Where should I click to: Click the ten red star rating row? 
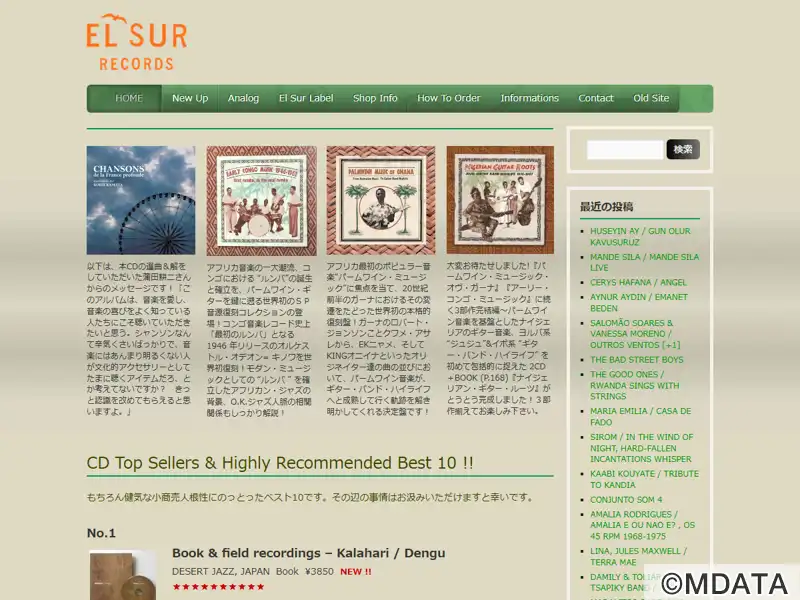[218, 587]
